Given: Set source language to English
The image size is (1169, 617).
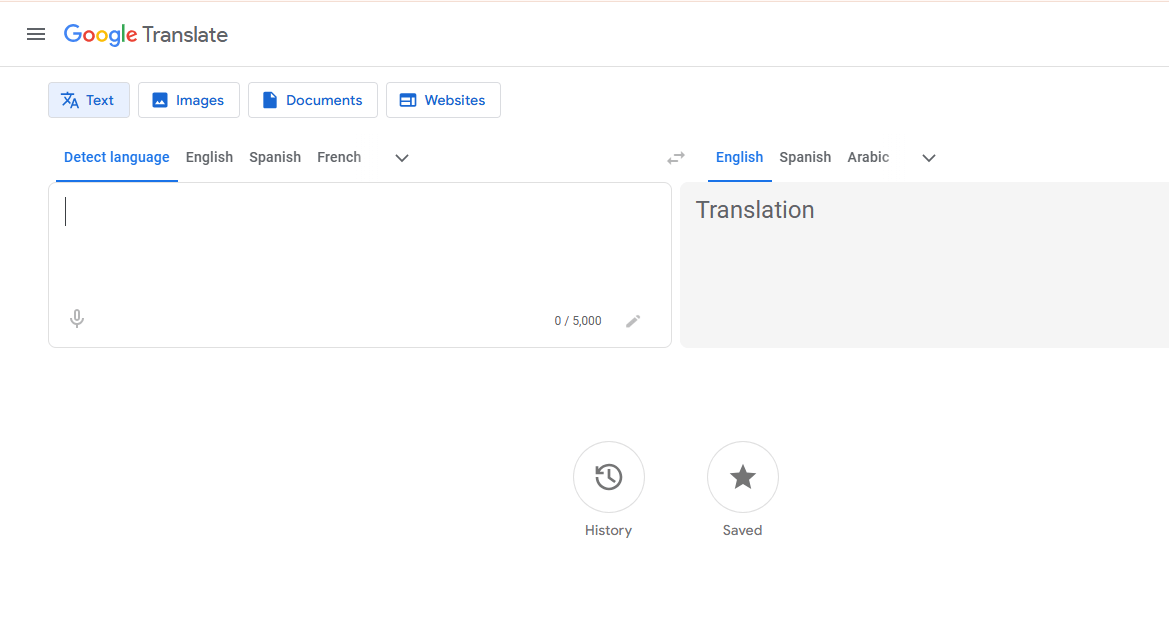Looking at the screenshot, I should [x=209, y=157].
